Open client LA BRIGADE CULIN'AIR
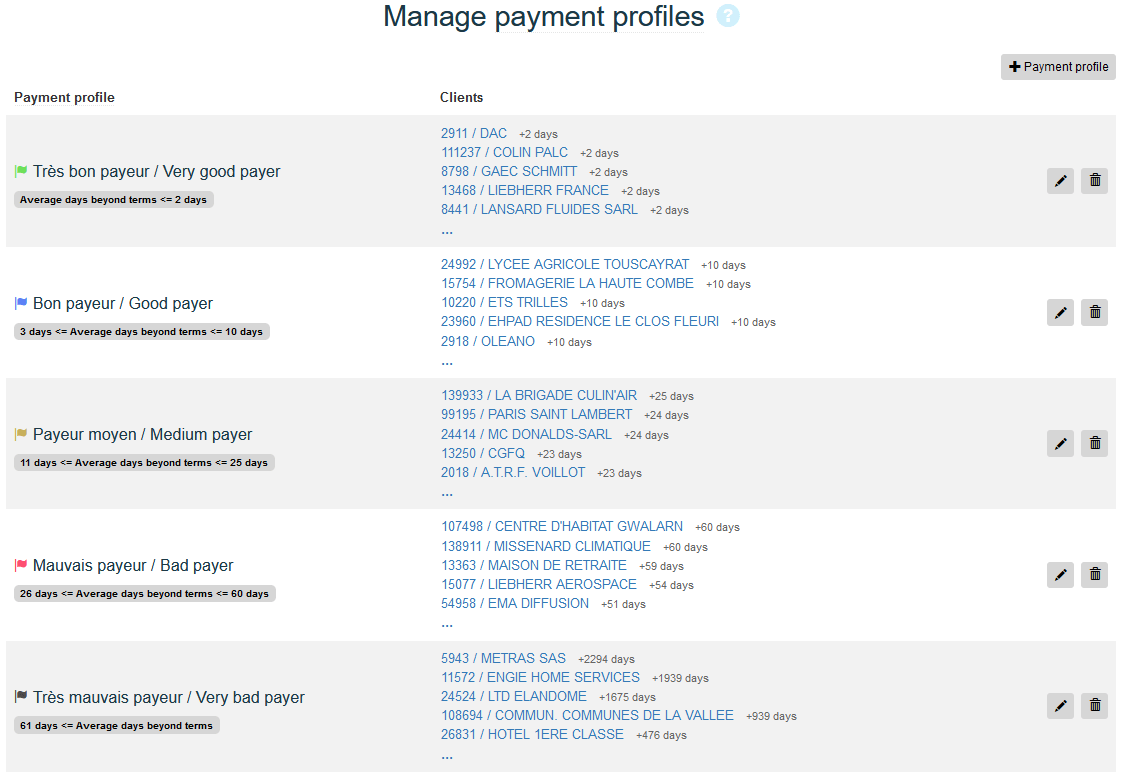This screenshot has width=1123, height=777. point(539,395)
